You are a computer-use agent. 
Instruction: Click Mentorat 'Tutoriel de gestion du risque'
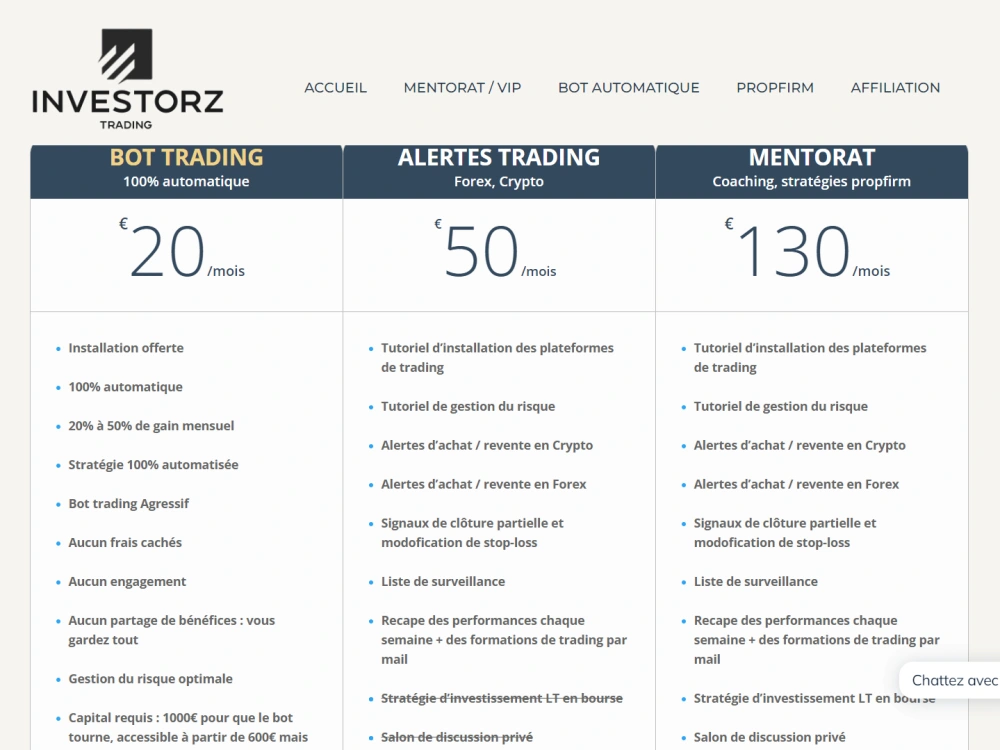(781, 407)
